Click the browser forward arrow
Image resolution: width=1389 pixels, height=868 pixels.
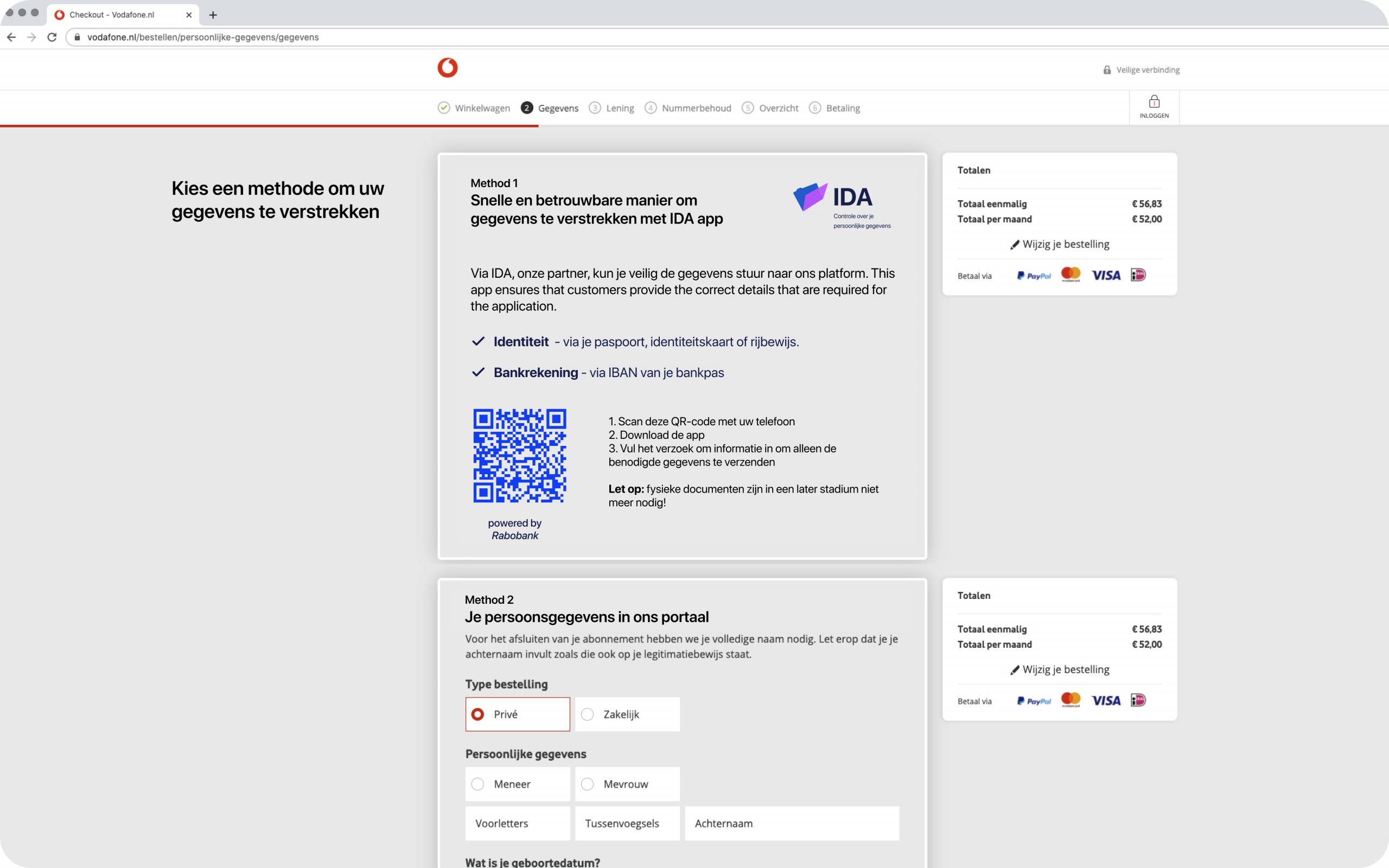[31, 37]
